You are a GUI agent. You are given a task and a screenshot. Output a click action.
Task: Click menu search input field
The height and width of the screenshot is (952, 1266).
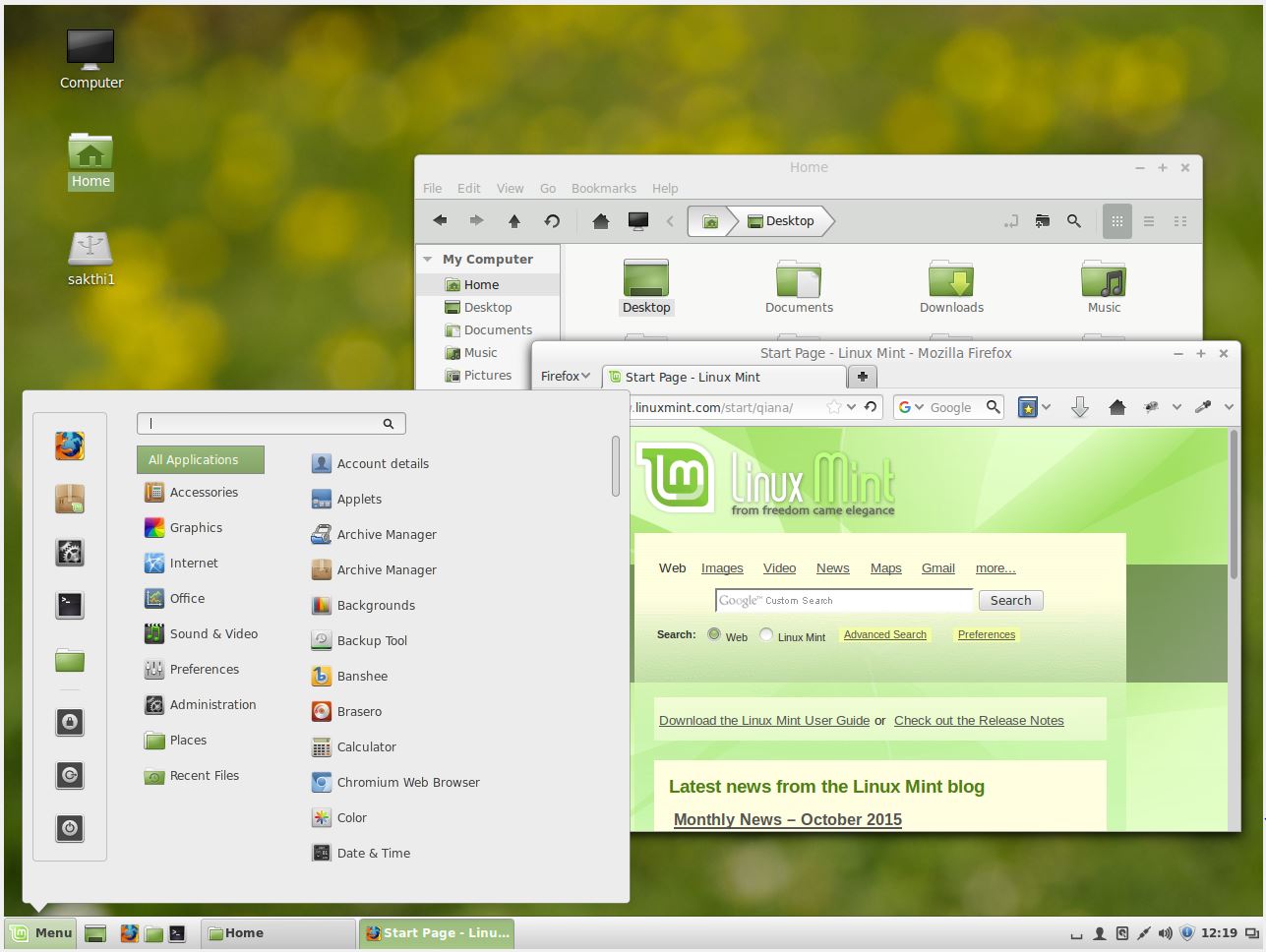click(x=271, y=424)
